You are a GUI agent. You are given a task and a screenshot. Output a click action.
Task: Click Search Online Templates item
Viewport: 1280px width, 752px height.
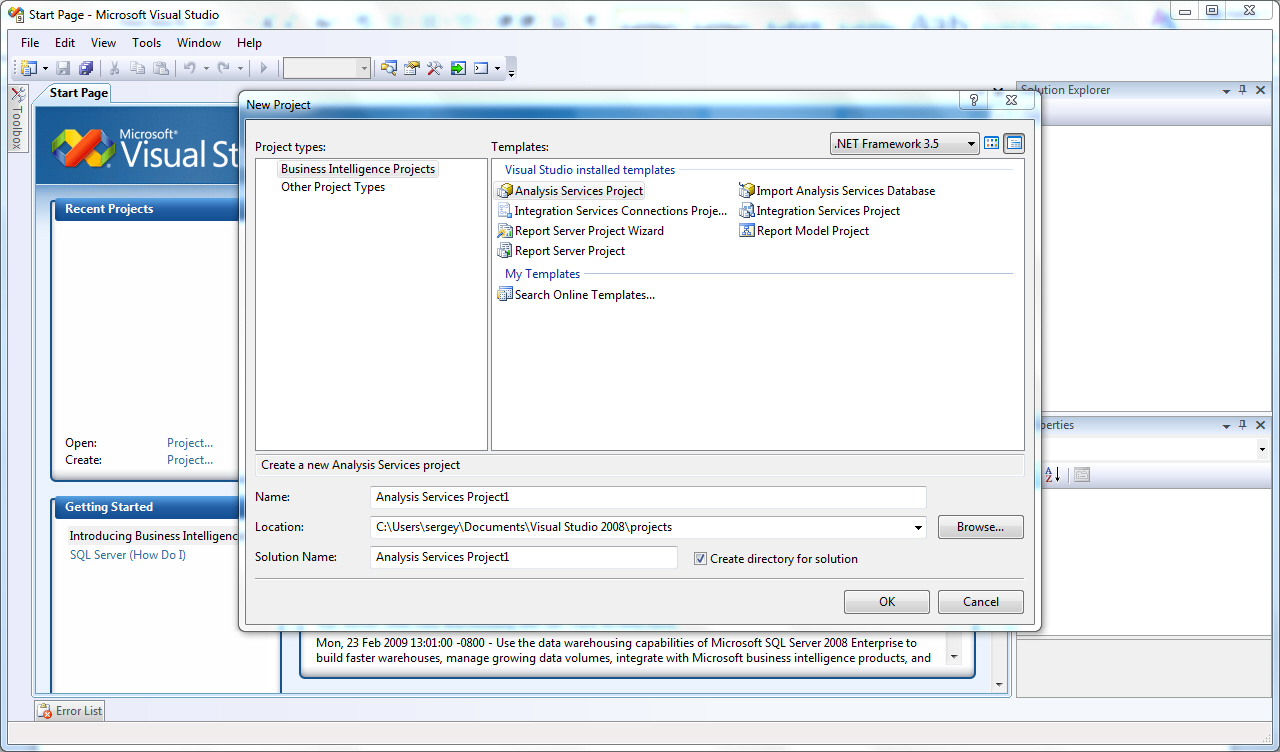coord(576,295)
